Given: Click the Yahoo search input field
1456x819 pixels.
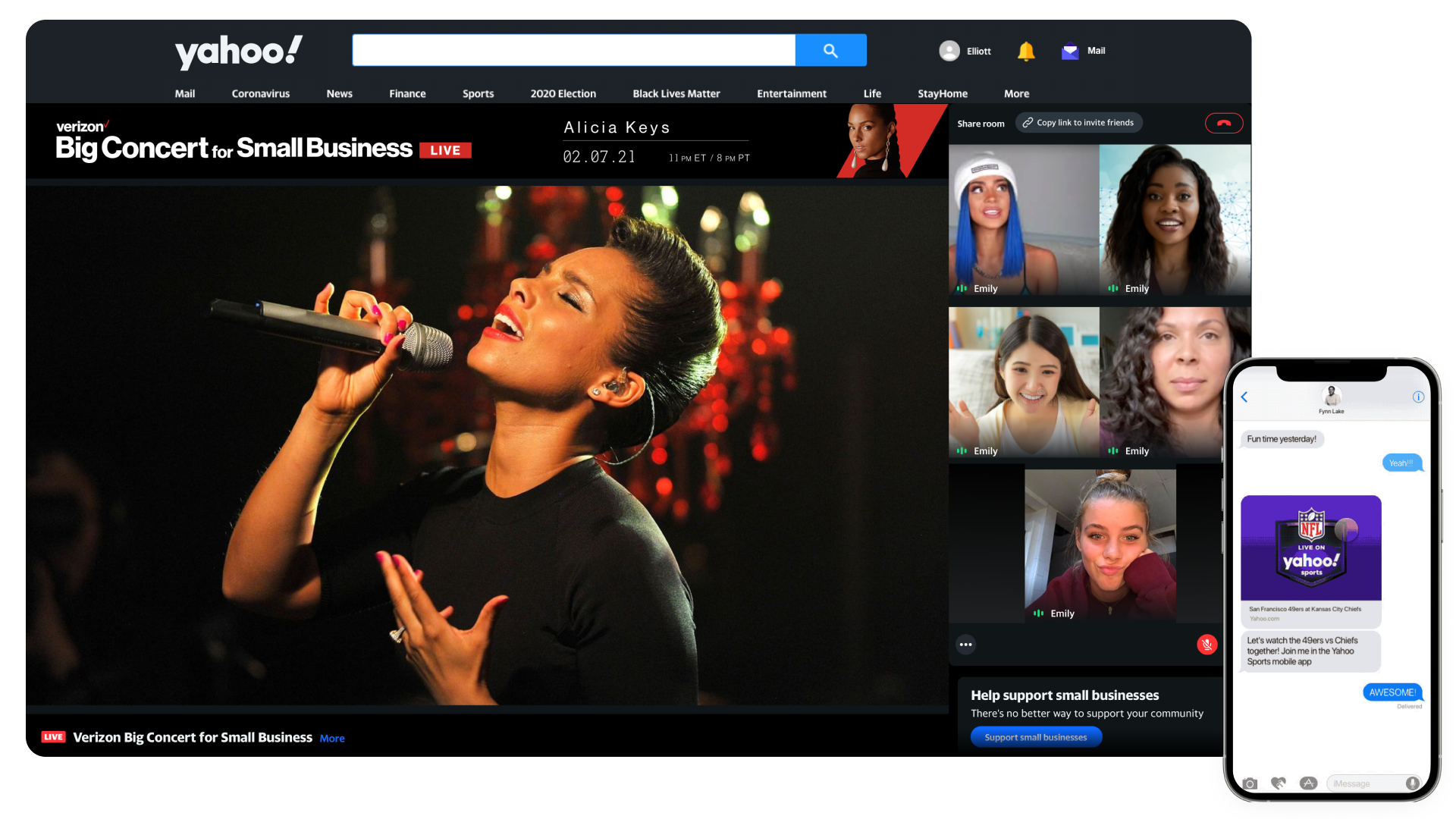Looking at the screenshot, I should [x=573, y=50].
